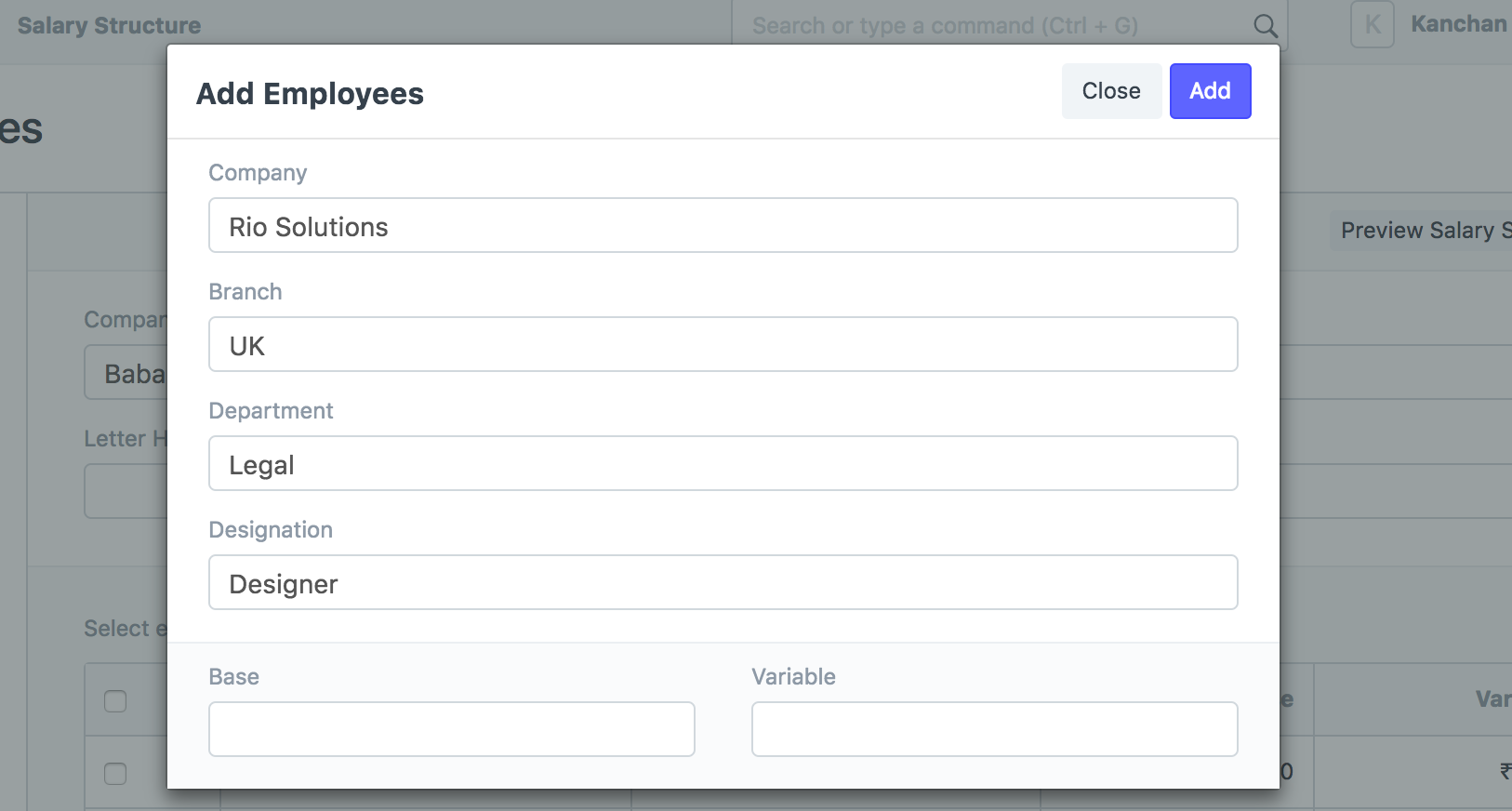Toggle the select-all checkbox in table header
Viewport: 1512px width, 811px height.
pyautogui.click(x=115, y=700)
